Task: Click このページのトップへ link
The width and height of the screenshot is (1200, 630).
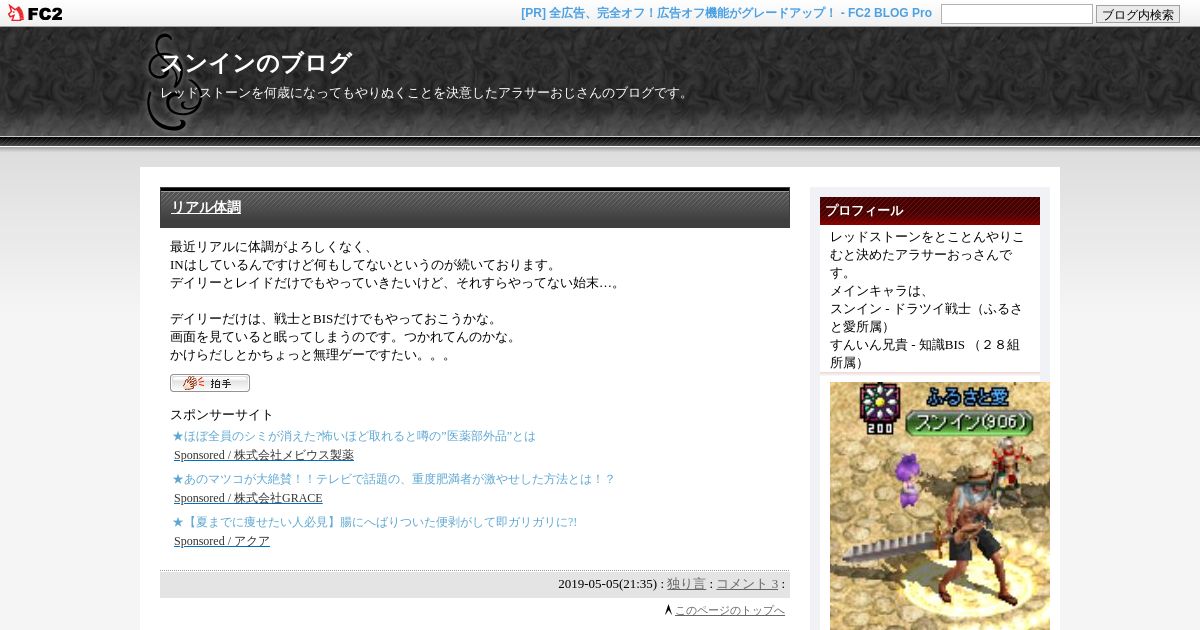Action: coord(730,610)
